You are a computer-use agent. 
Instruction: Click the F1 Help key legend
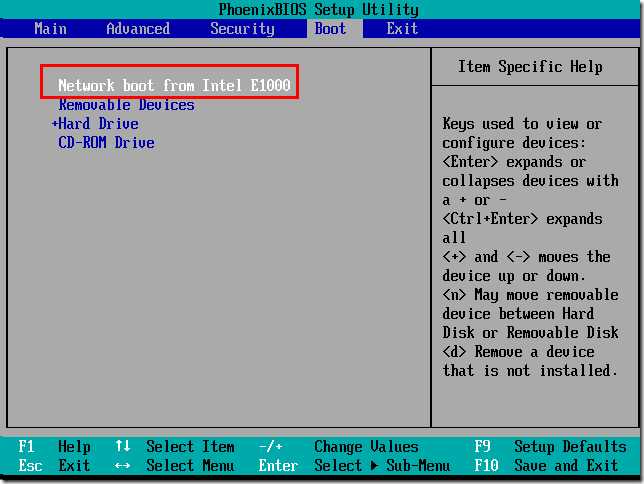coord(54,447)
